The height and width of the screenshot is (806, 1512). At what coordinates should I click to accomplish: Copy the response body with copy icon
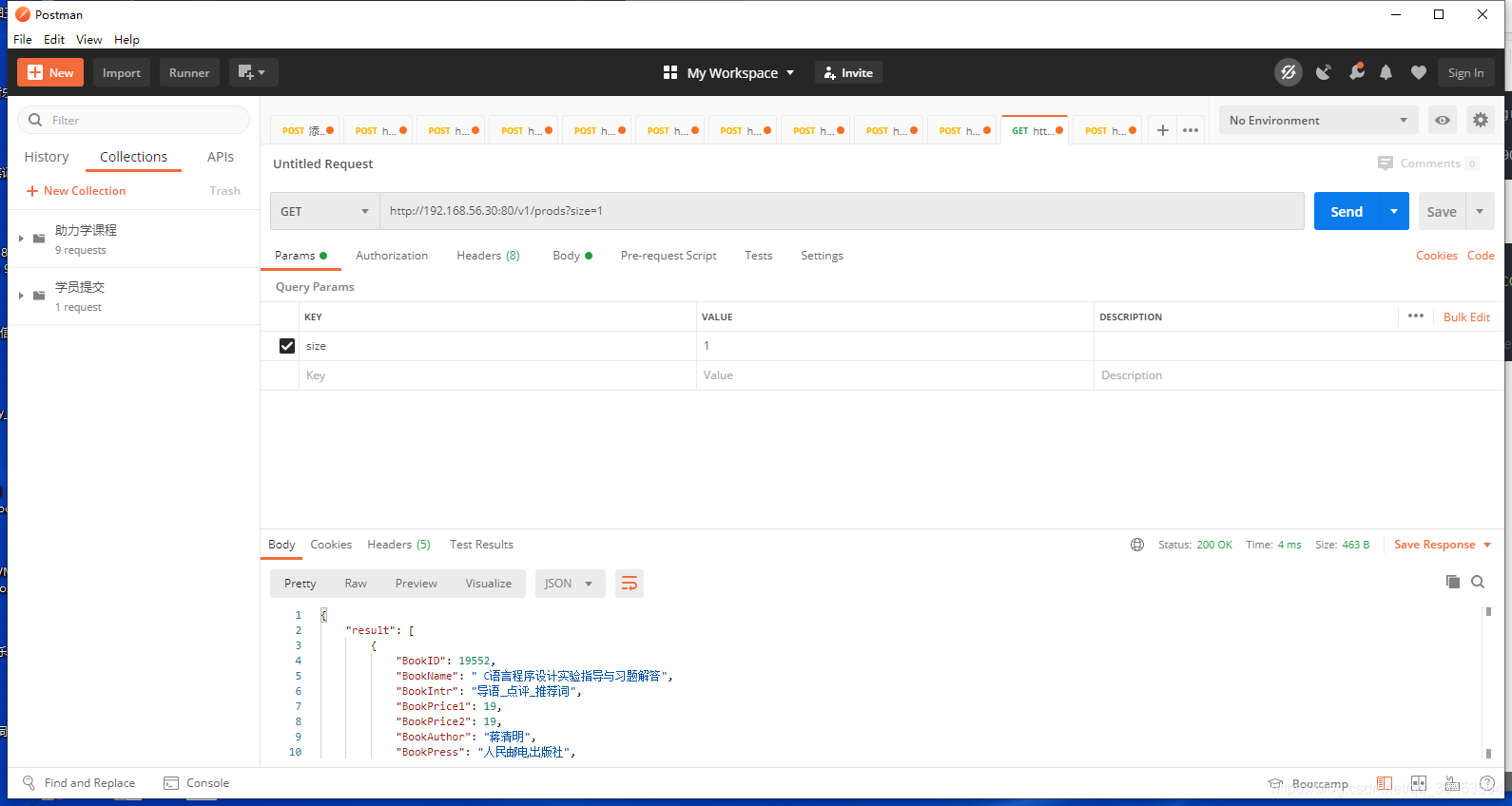pyautogui.click(x=1453, y=582)
